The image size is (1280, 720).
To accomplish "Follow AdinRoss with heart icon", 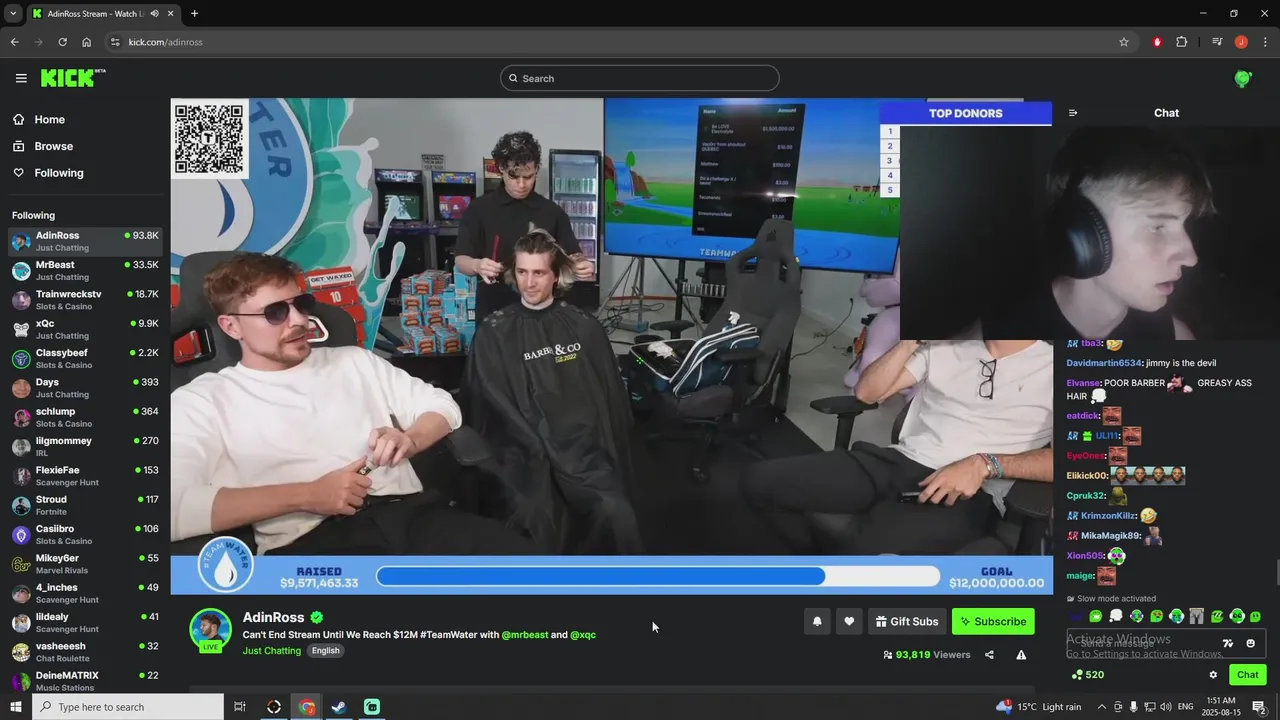I will [849, 621].
